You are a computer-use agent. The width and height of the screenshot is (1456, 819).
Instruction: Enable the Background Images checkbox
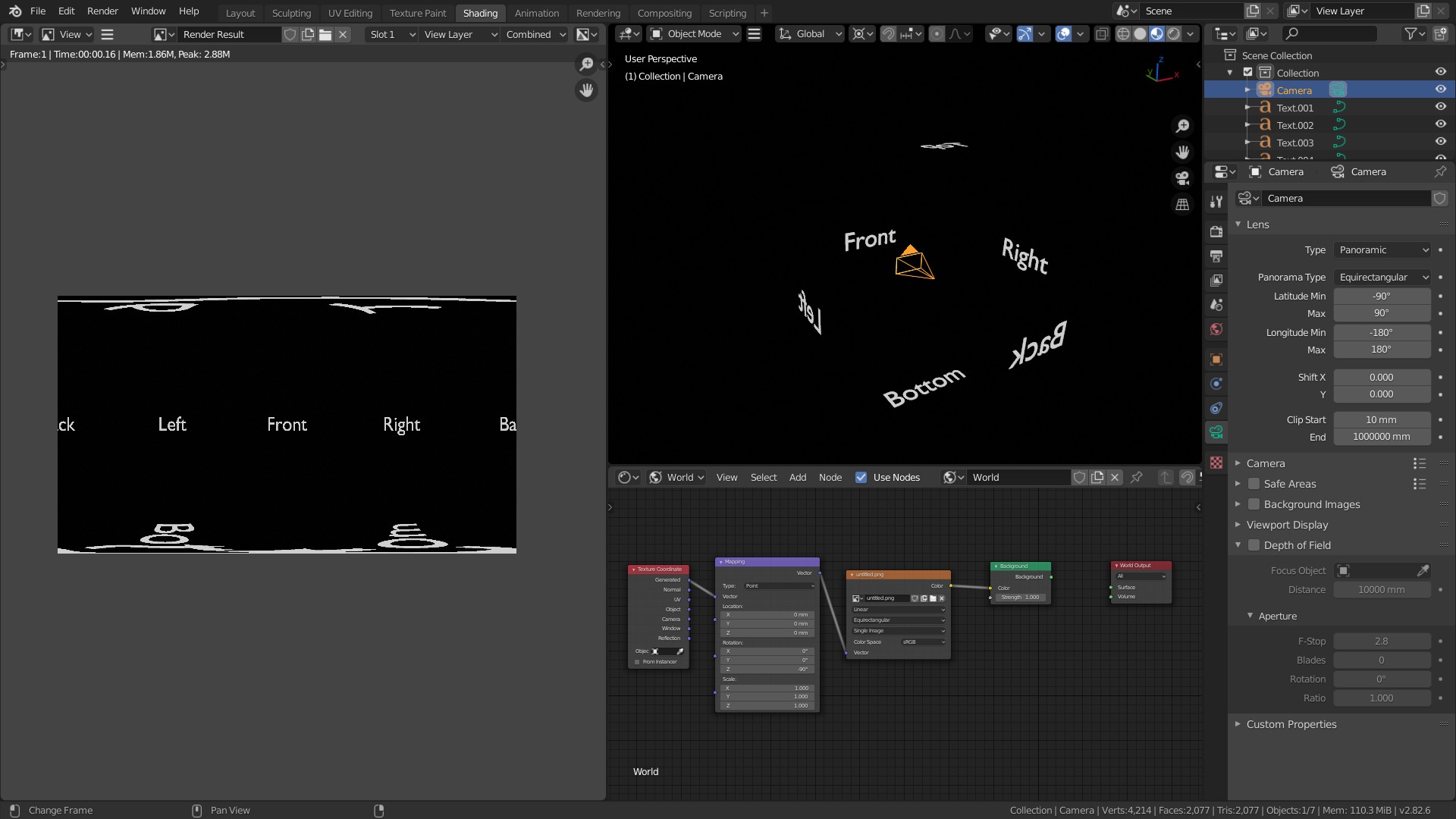click(1255, 504)
